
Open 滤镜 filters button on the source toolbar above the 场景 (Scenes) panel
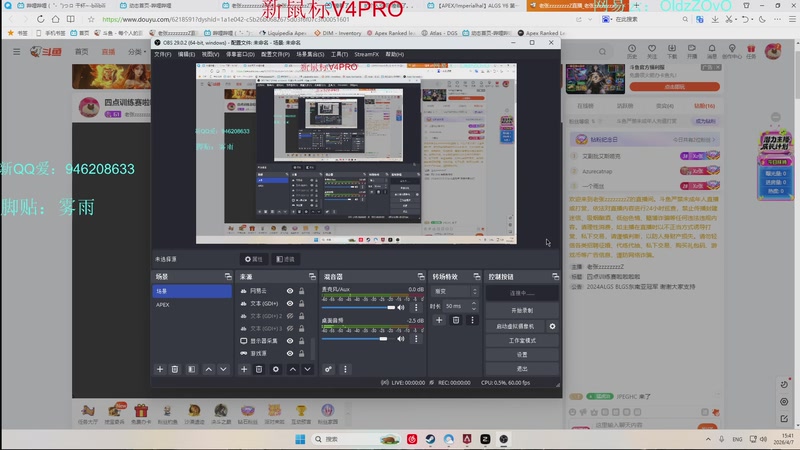click(285, 259)
